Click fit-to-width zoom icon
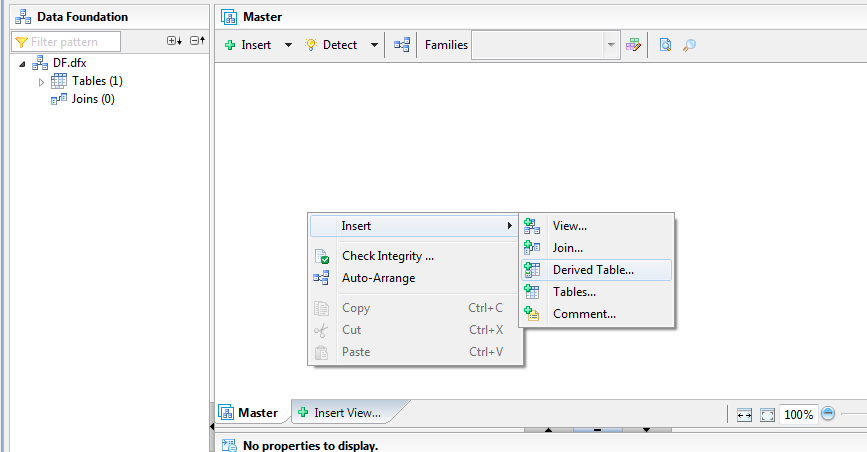The width and height of the screenshot is (867, 452). (x=745, y=414)
